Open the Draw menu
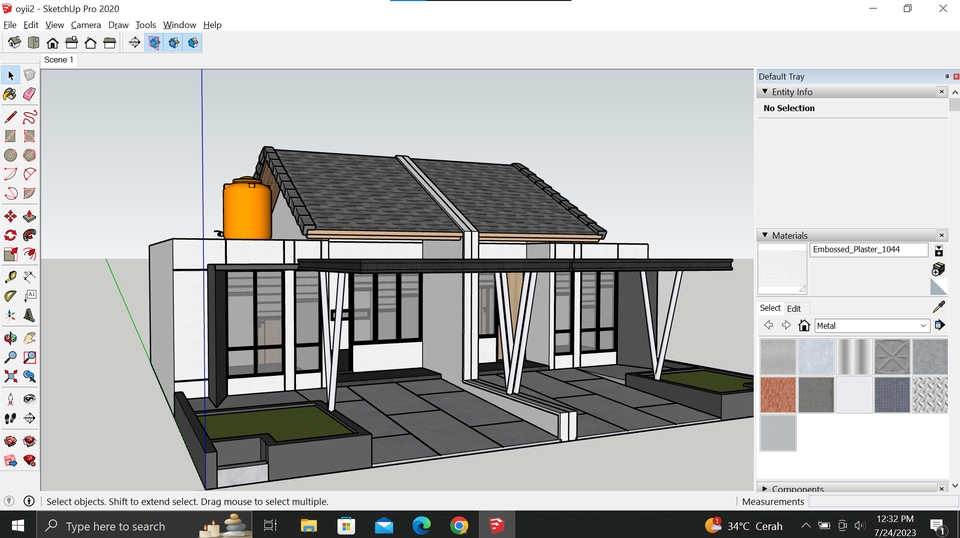960x538 pixels. click(118, 25)
